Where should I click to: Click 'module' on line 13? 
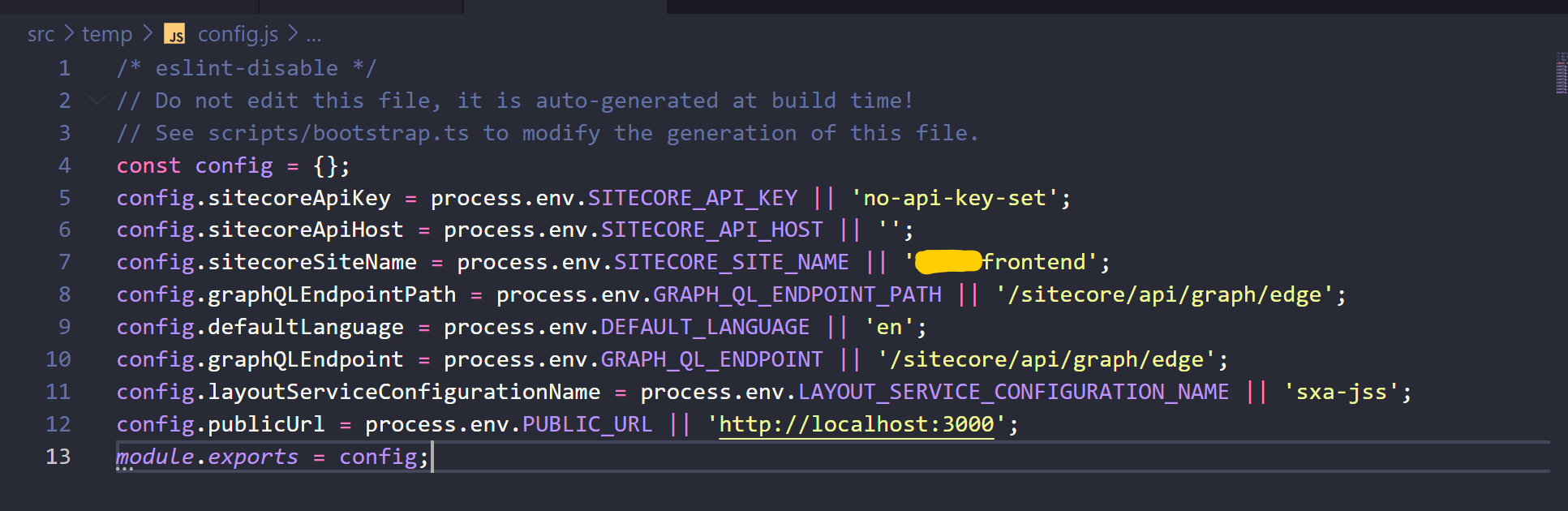(x=155, y=457)
